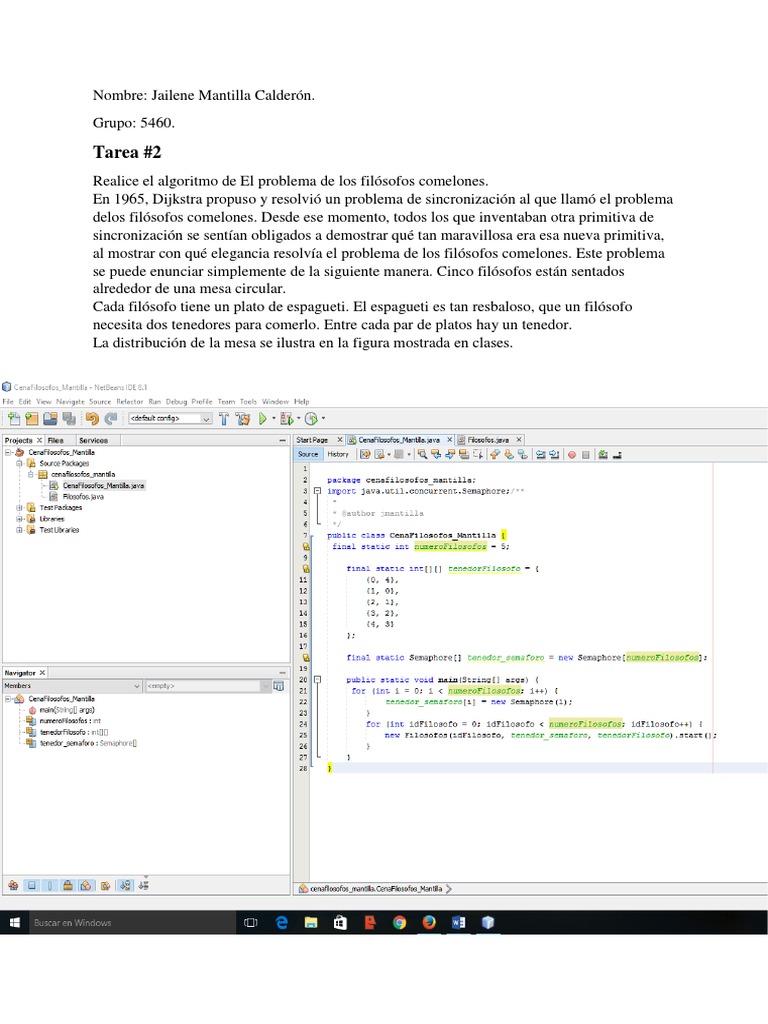Toggle Show Static Members filter in Navigator
Image resolution: width=768 pixels, height=1024 pixels.
click(49, 884)
